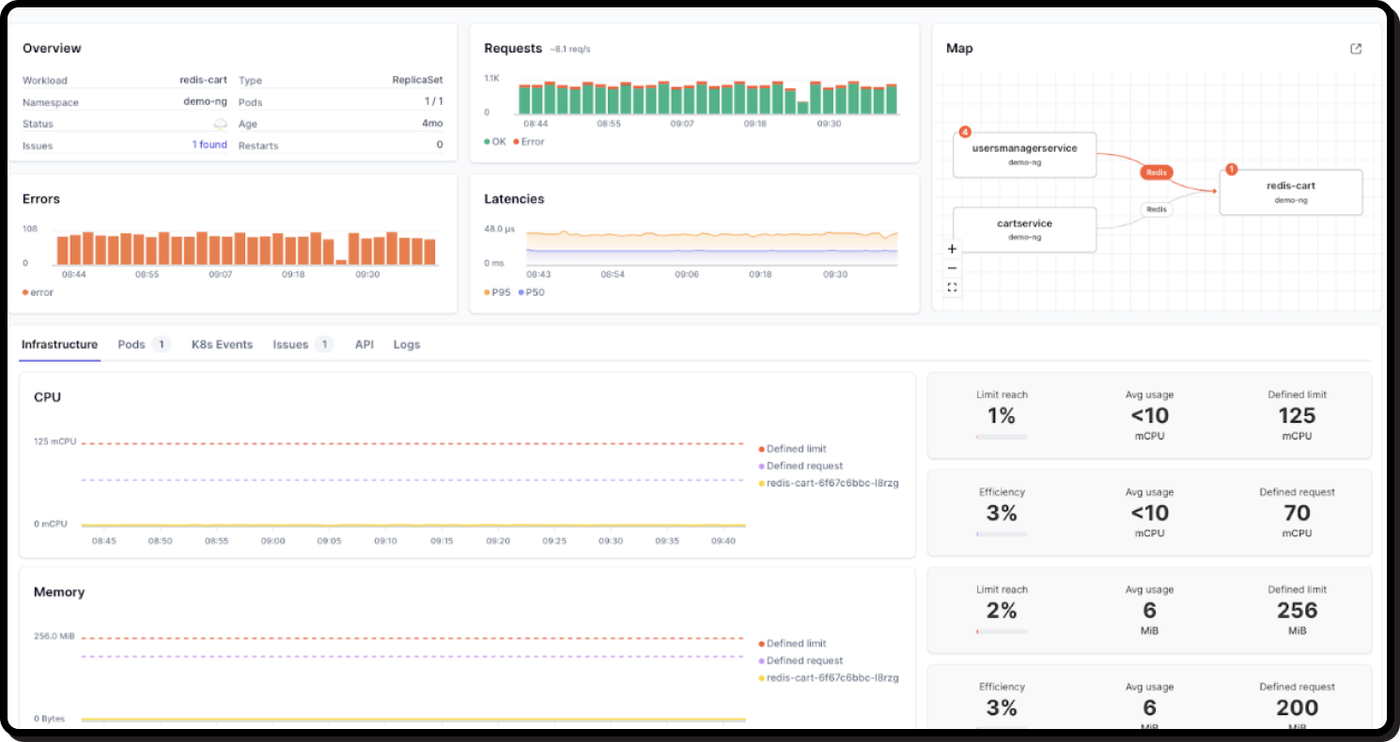Open the "1 found" issues link
The width and height of the screenshot is (1400, 742).
pos(210,145)
